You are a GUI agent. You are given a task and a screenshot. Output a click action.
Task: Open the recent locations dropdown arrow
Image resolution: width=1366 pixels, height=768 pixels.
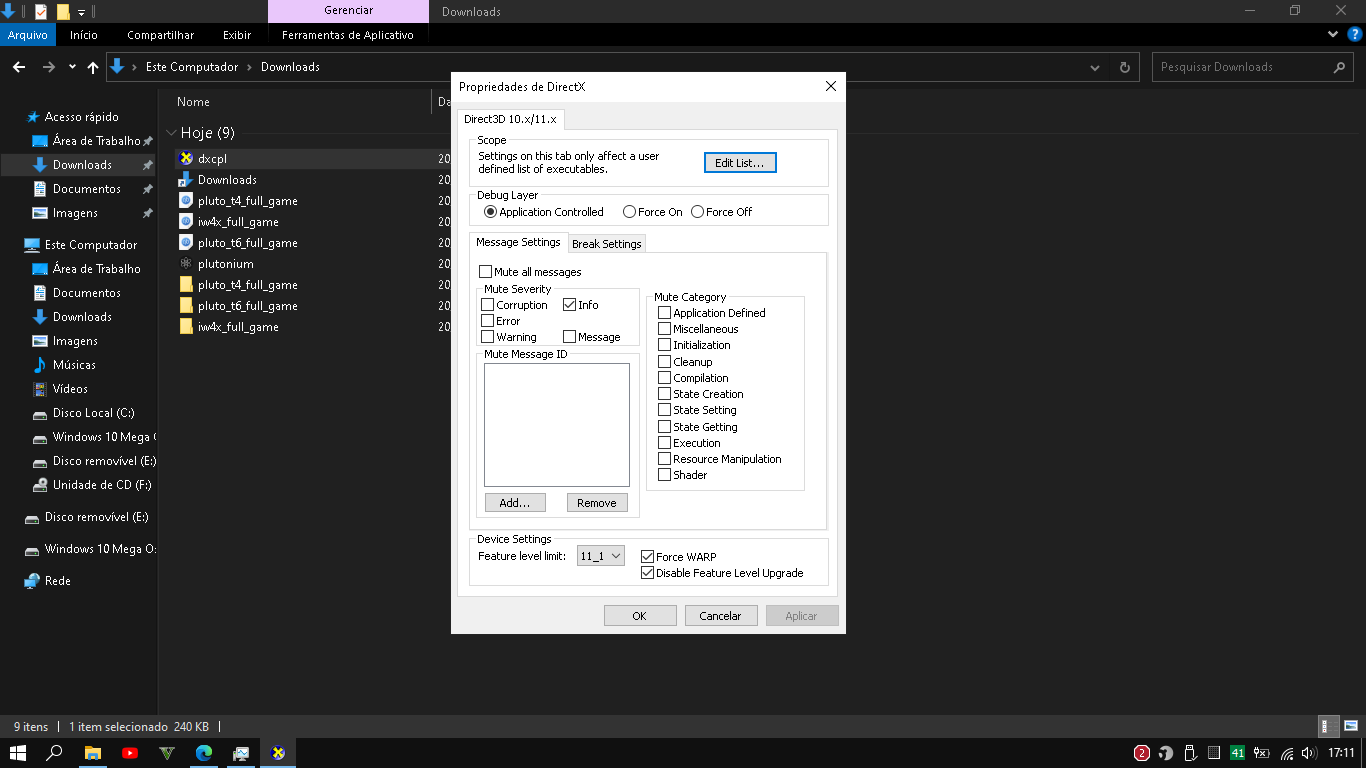tap(72, 67)
